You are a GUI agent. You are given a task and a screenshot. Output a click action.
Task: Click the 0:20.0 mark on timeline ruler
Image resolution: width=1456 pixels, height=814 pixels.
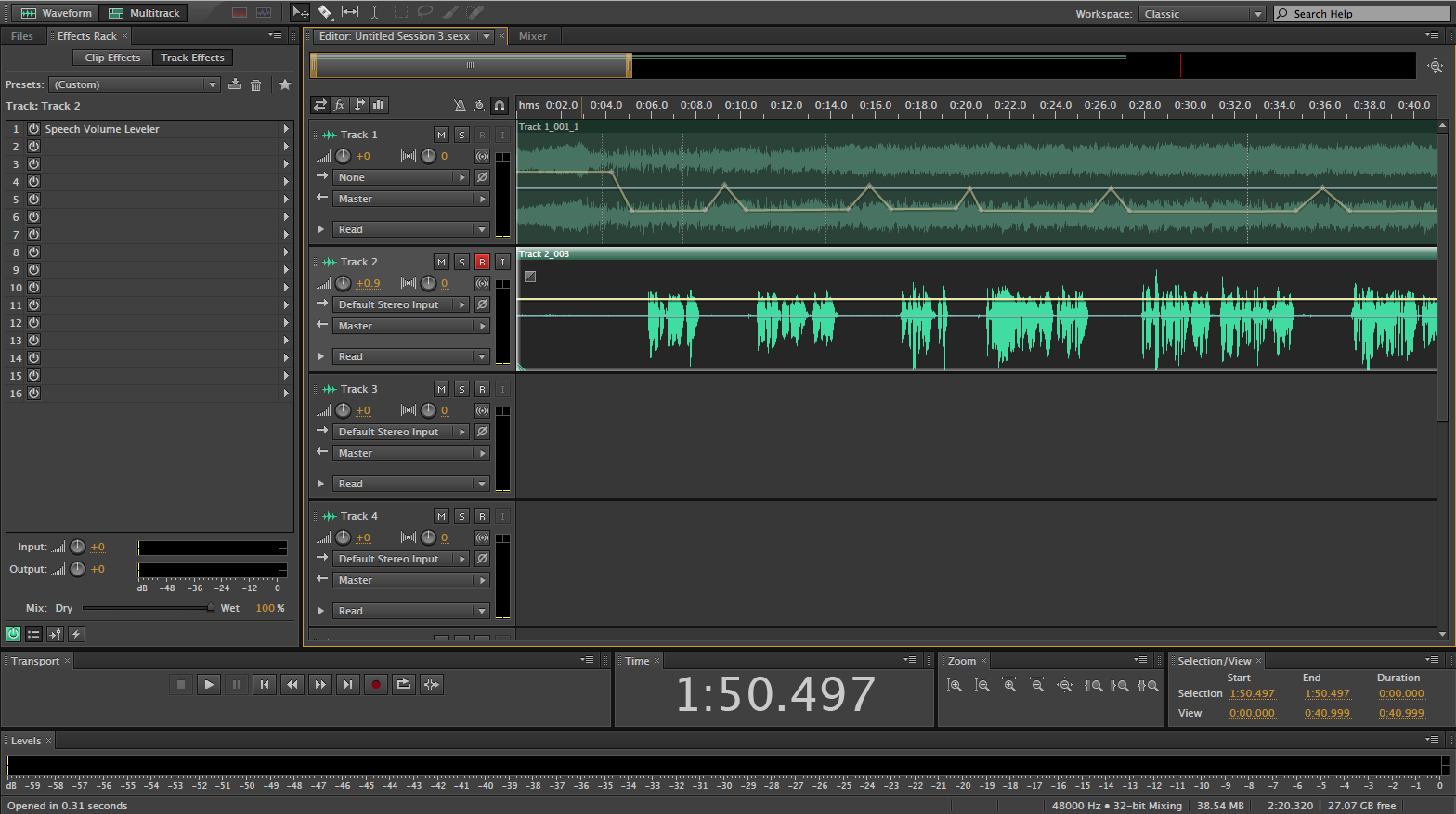966,105
